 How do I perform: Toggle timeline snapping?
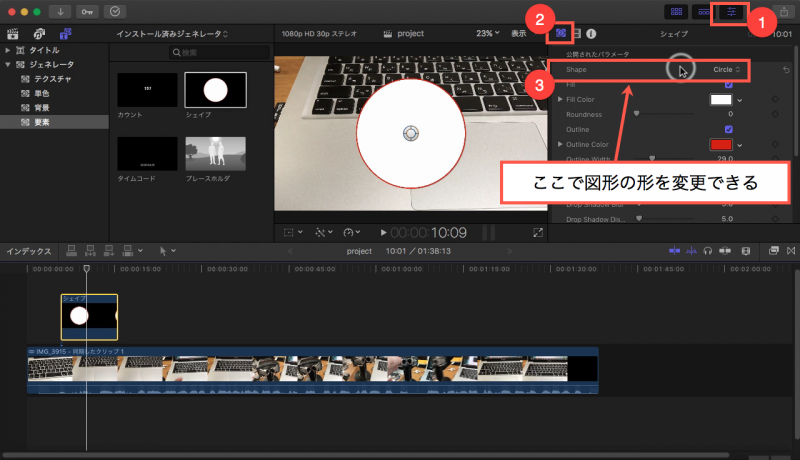724,250
